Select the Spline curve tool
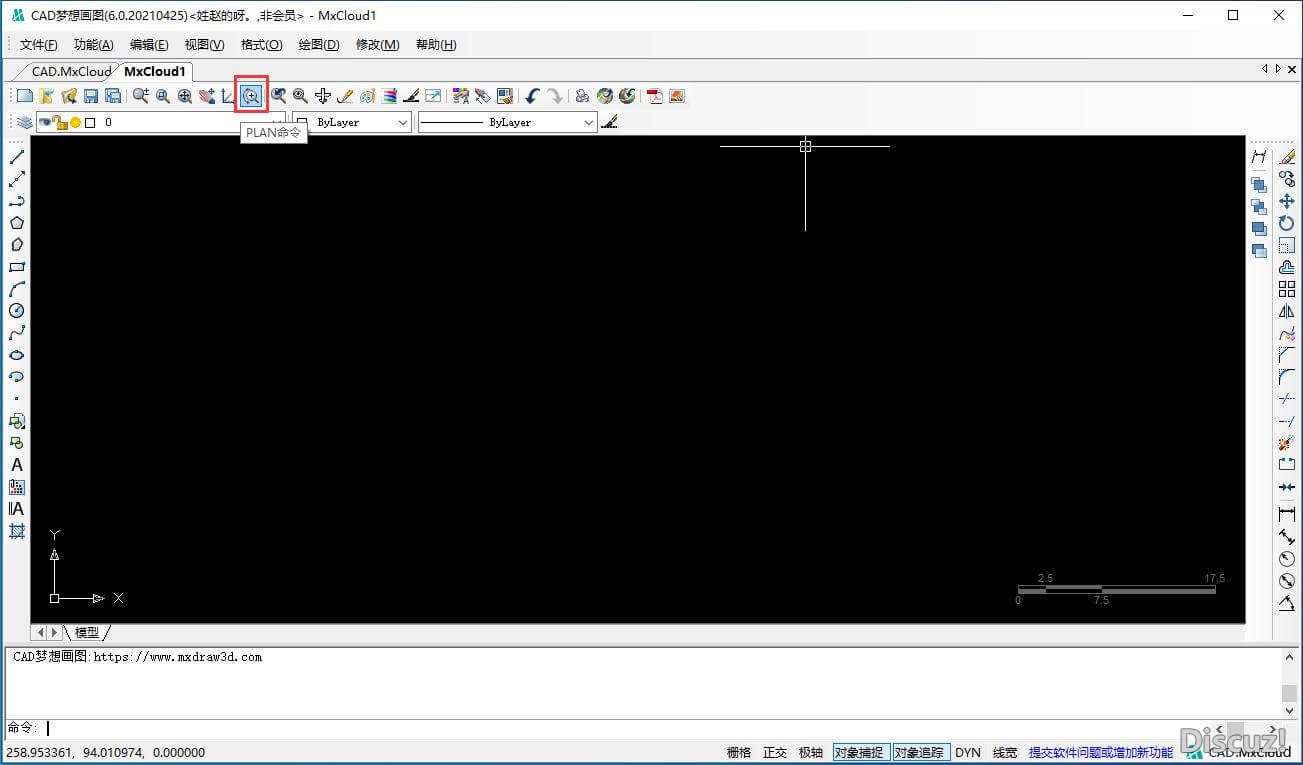 16,333
